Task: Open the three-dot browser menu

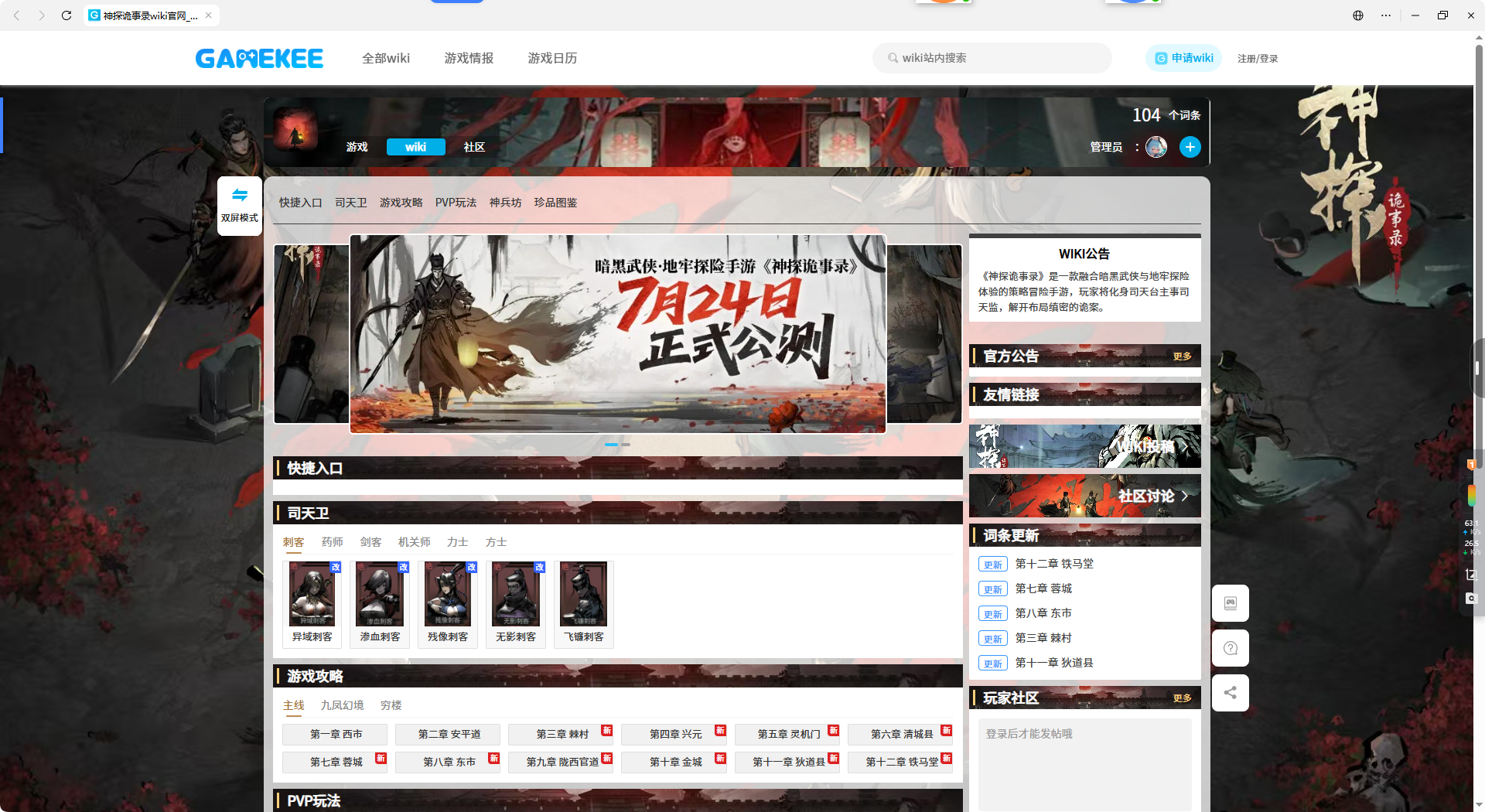Action: coord(1386,15)
